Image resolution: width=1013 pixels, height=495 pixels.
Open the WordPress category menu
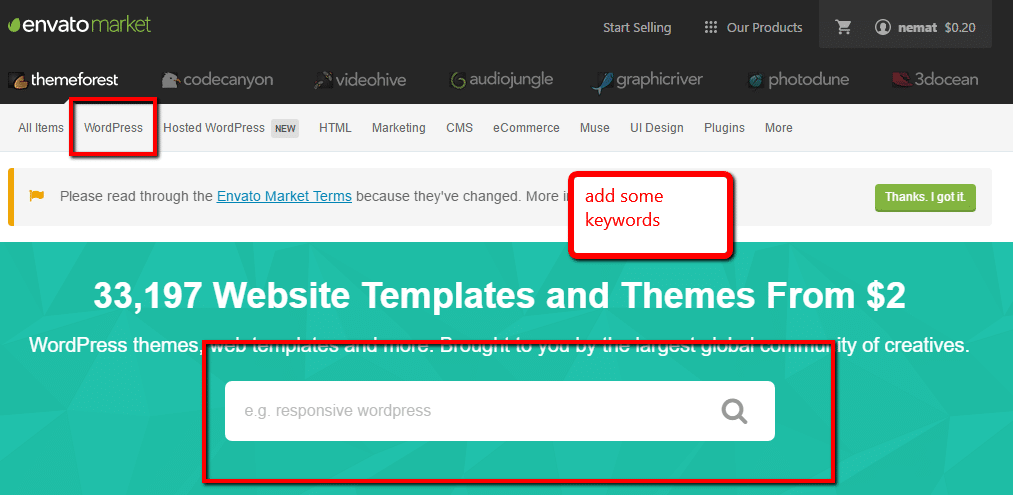point(113,128)
